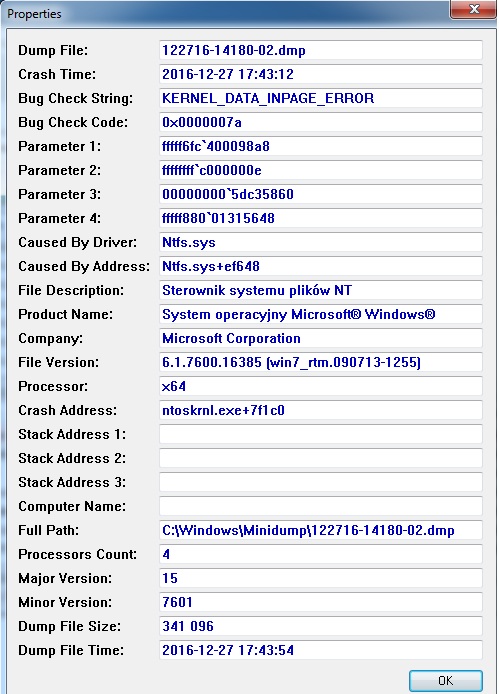Screen dimensions: 499x694
Task: Select the File Version field
Action: (321, 362)
